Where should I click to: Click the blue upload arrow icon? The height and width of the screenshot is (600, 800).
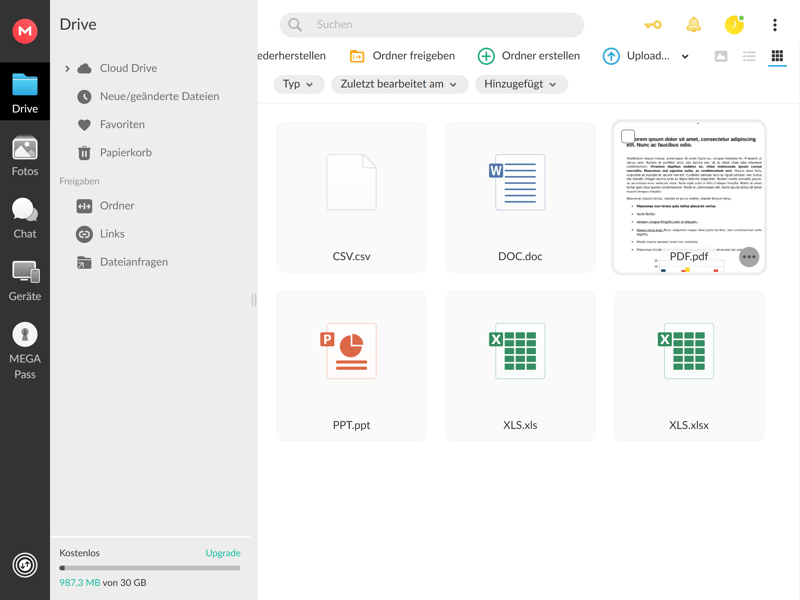[611, 56]
